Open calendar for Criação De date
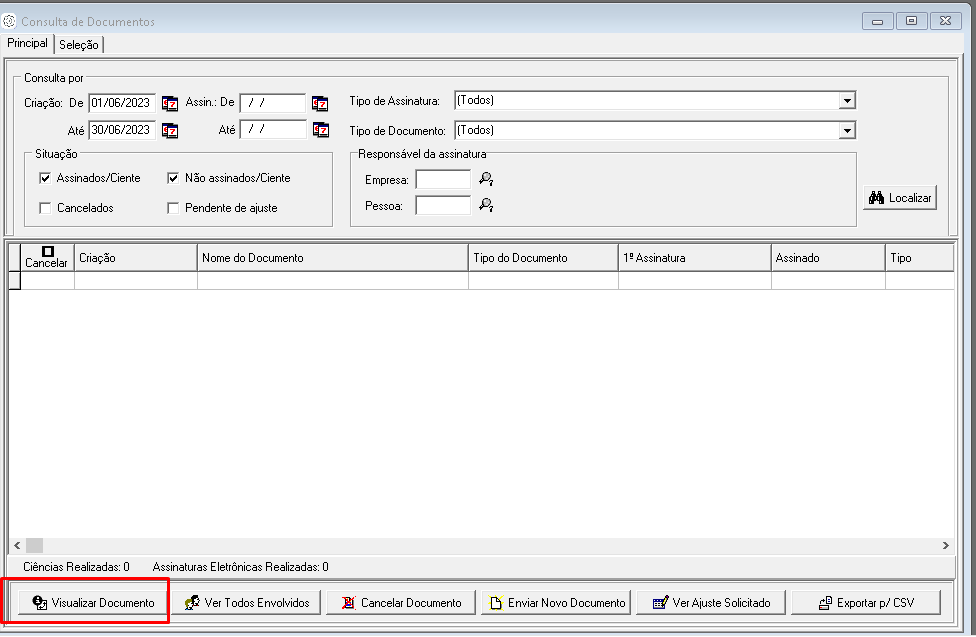 (x=170, y=103)
